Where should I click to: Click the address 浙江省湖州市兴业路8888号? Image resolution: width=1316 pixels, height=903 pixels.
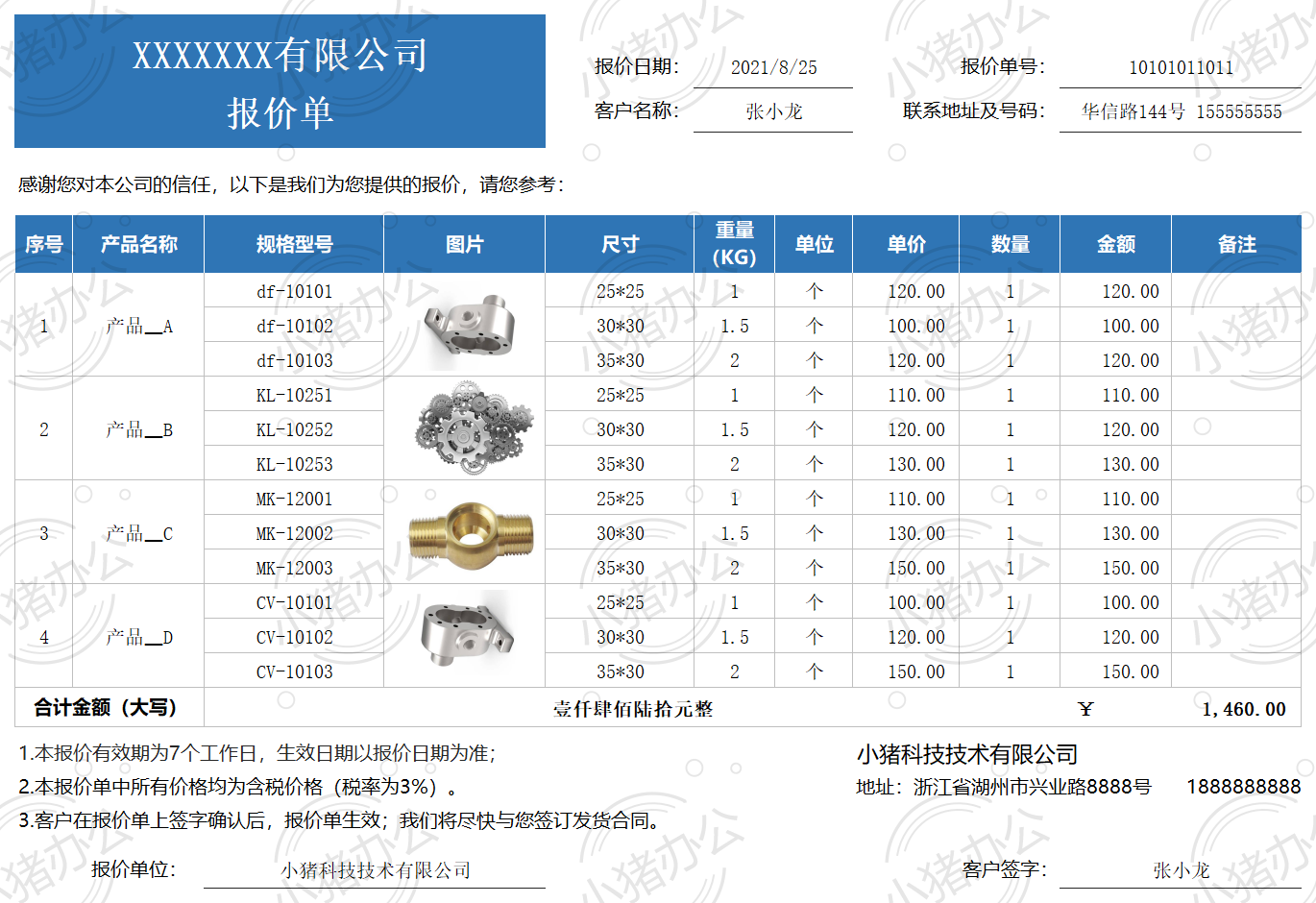coord(1004,787)
